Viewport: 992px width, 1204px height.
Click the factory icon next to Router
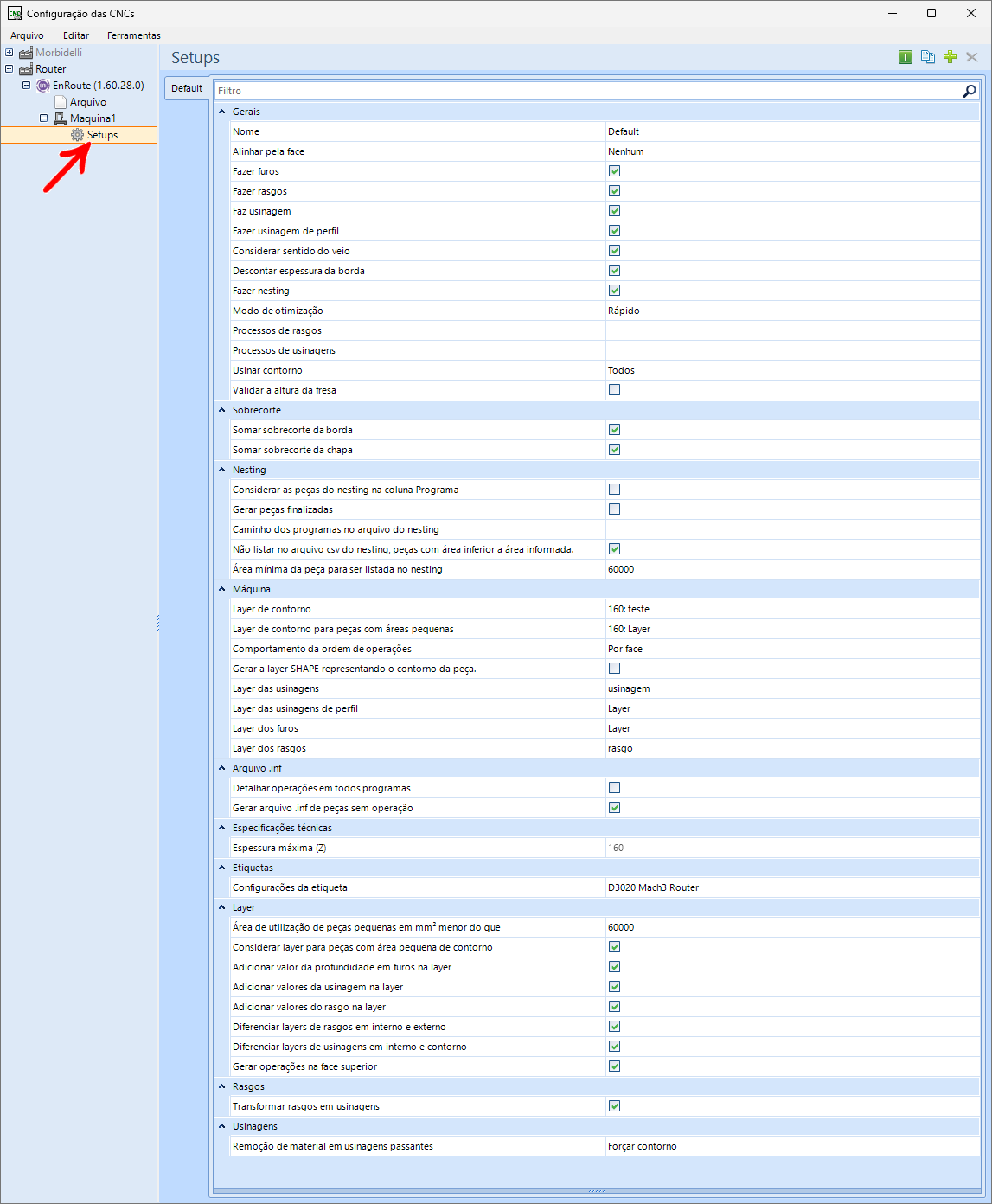point(25,69)
